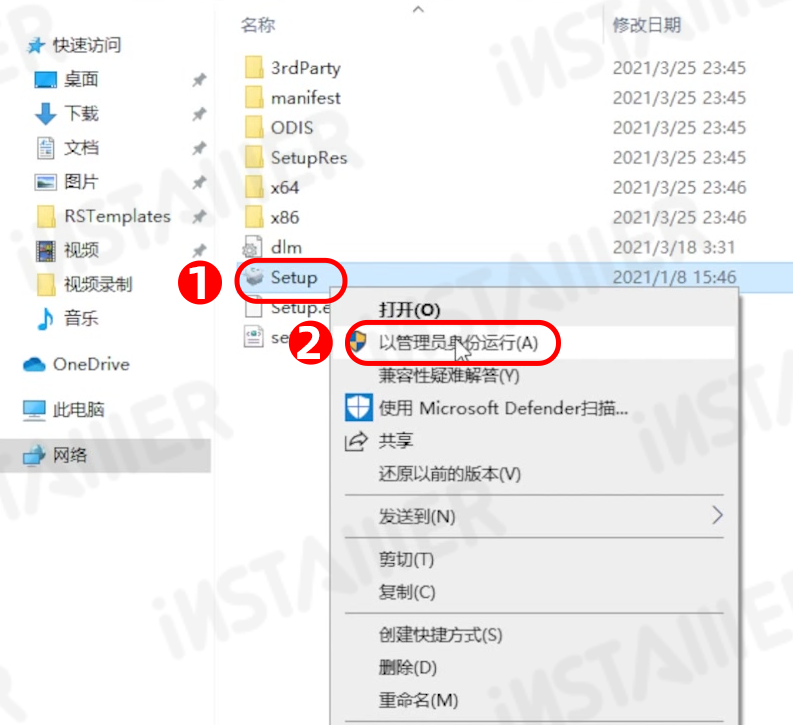Expand the 发送到(N) submenu arrow
This screenshot has height=725, width=793.
coord(717,516)
